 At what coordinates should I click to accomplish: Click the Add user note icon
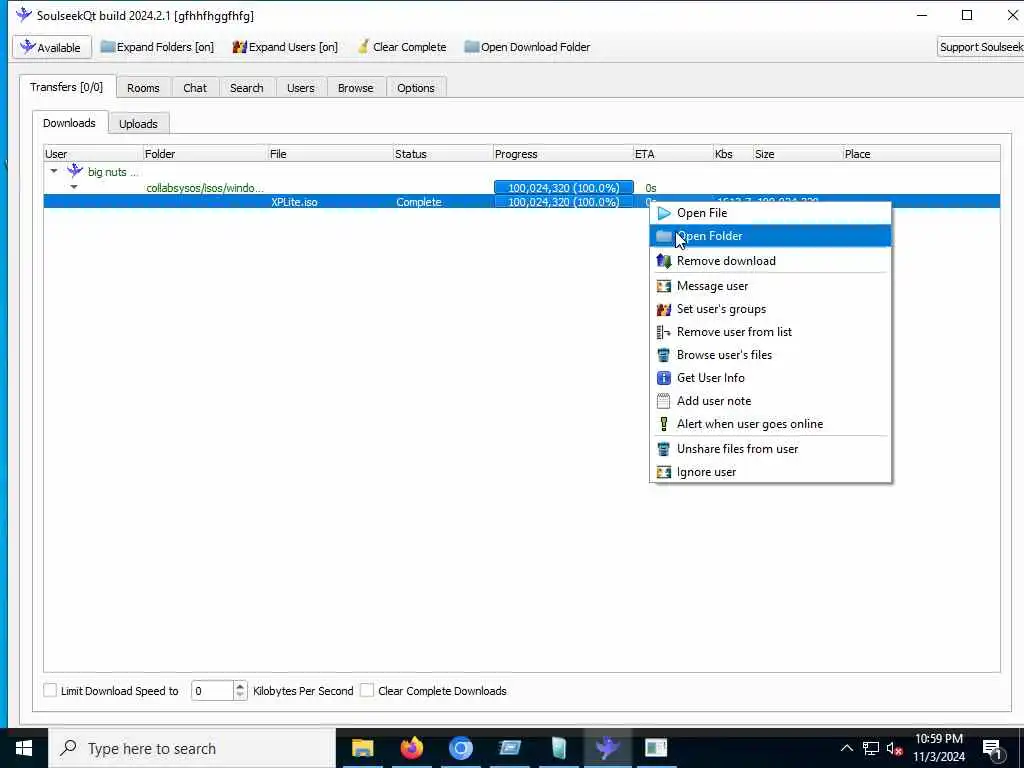(664, 401)
